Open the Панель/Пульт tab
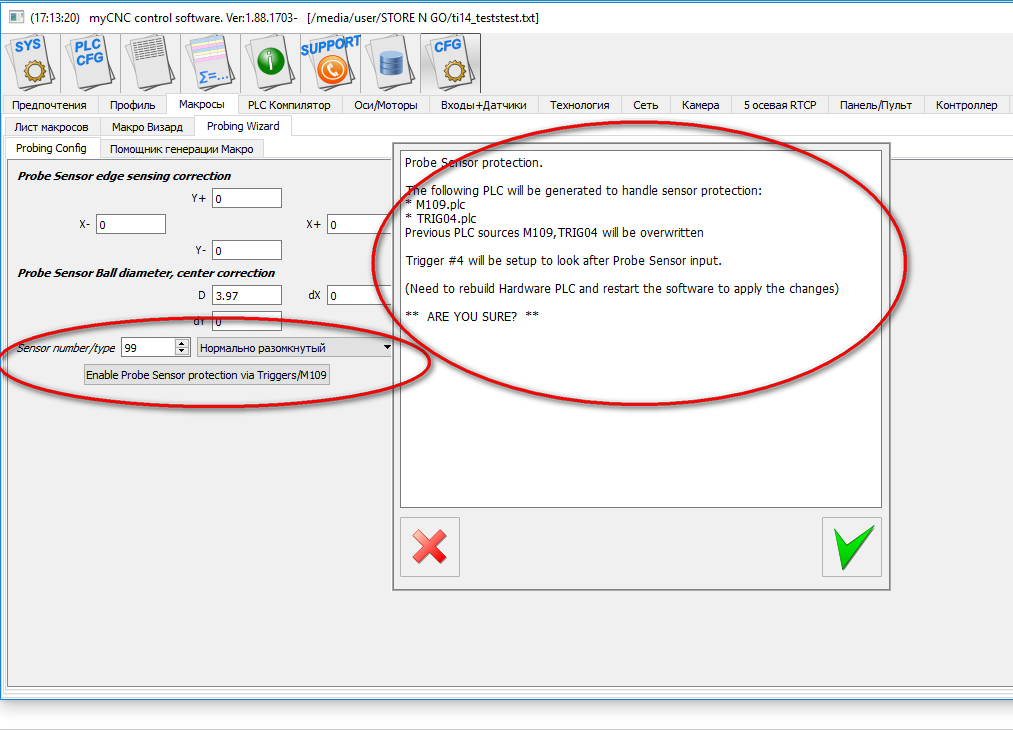This screenshot has height=731, width=1013. [876, 105]
